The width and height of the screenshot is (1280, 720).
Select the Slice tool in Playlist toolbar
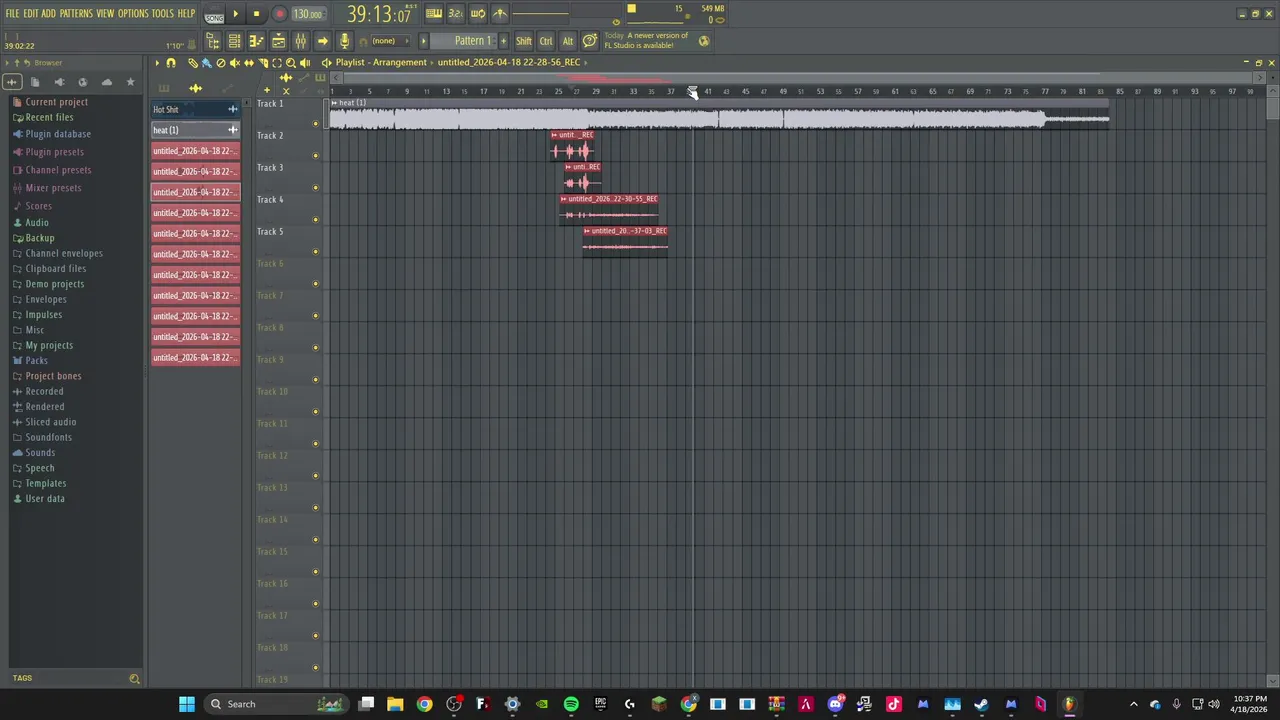tap(264, 63)
